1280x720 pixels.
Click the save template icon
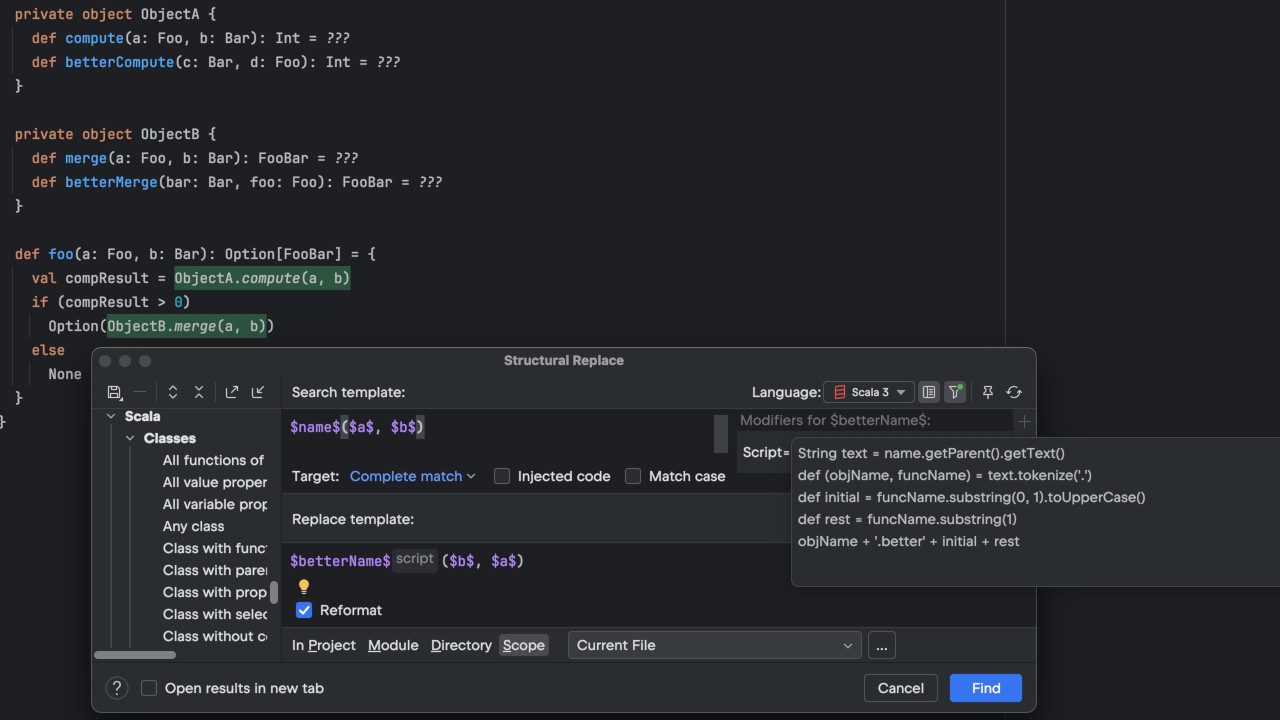click(114, 393)
